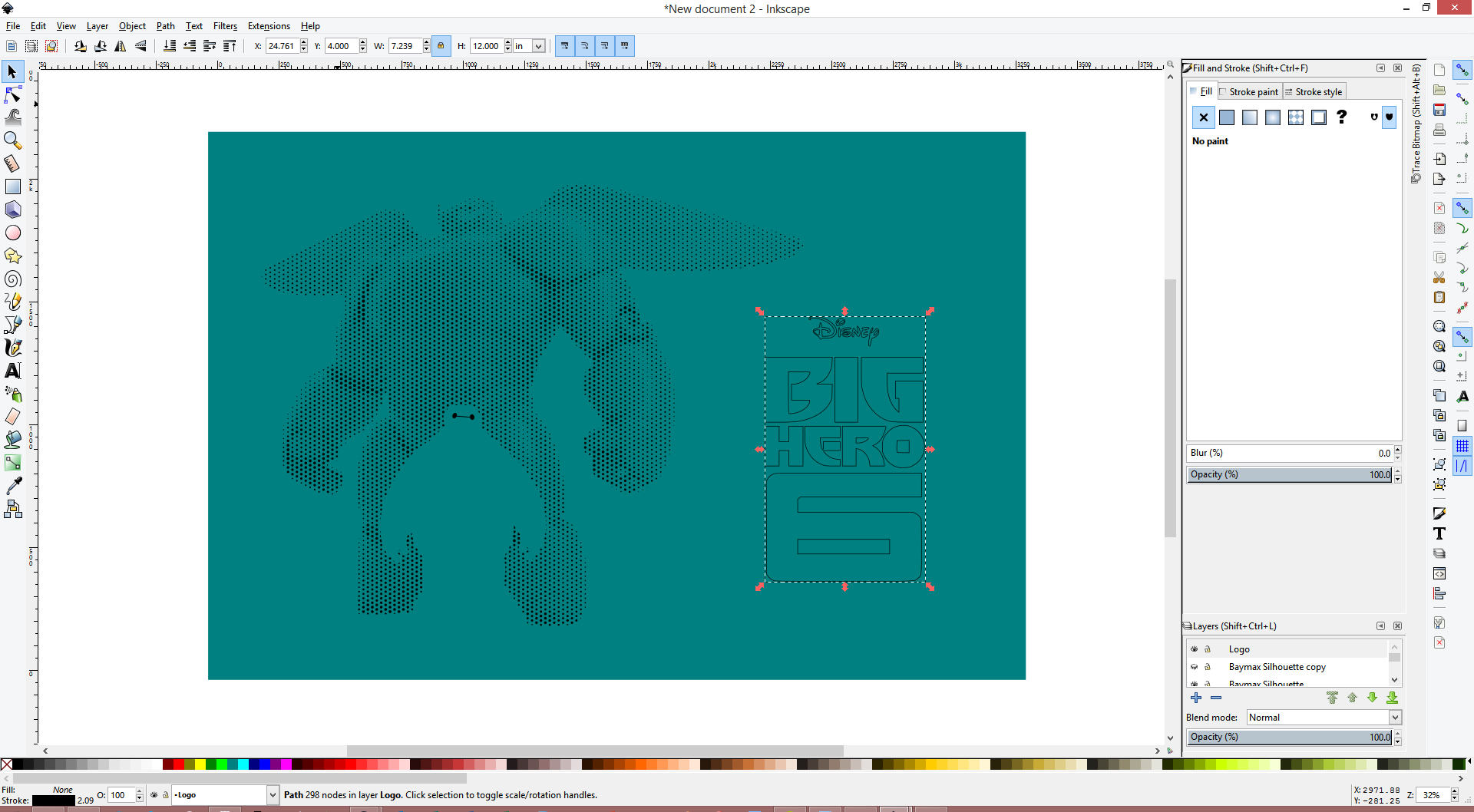The image size is (1474, 812).
Task: Open the Extensions menu
Action: pyautogui.click(x=269, y=26)
